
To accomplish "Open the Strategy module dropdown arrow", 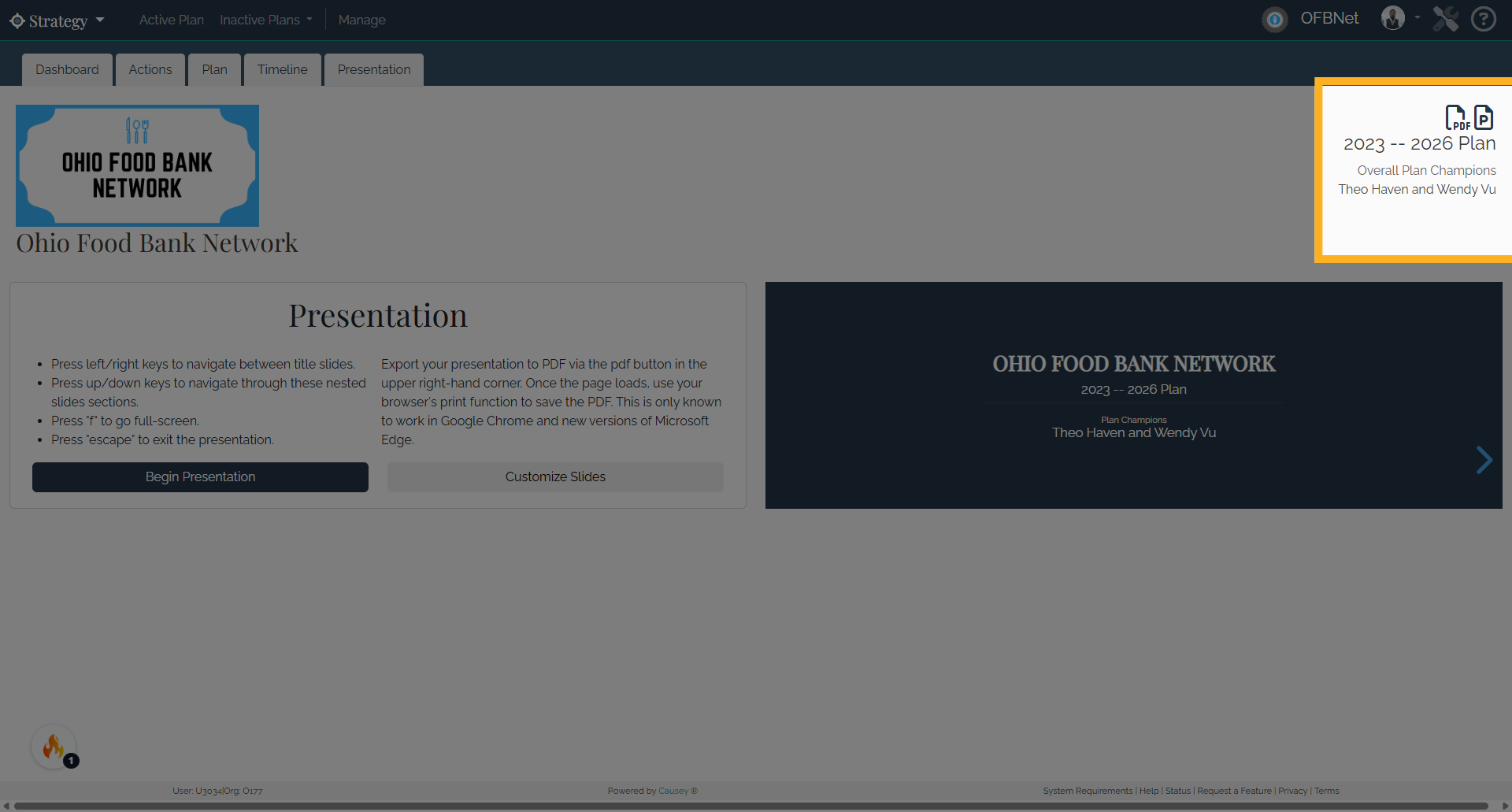I will (100, 20).
